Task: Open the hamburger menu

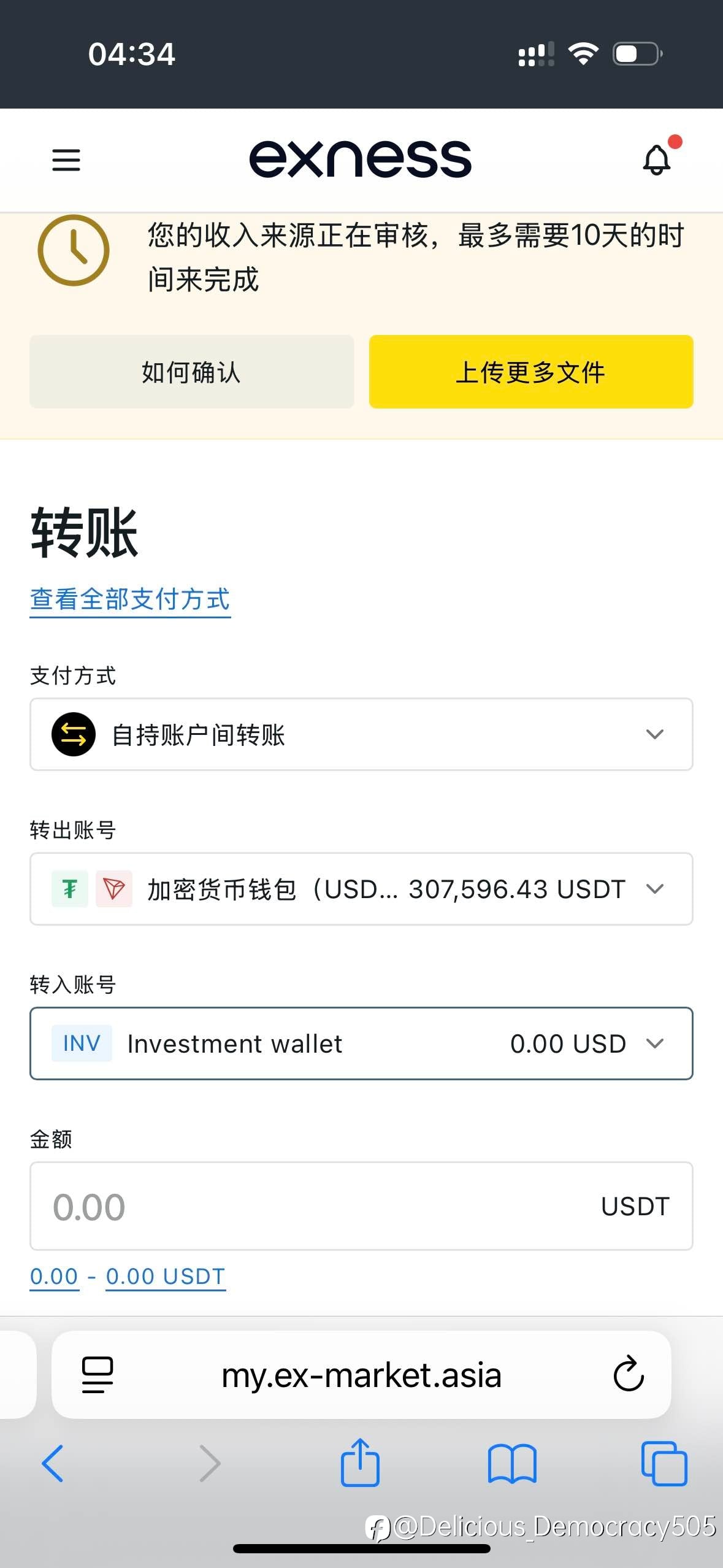Action: click(66, 160)
